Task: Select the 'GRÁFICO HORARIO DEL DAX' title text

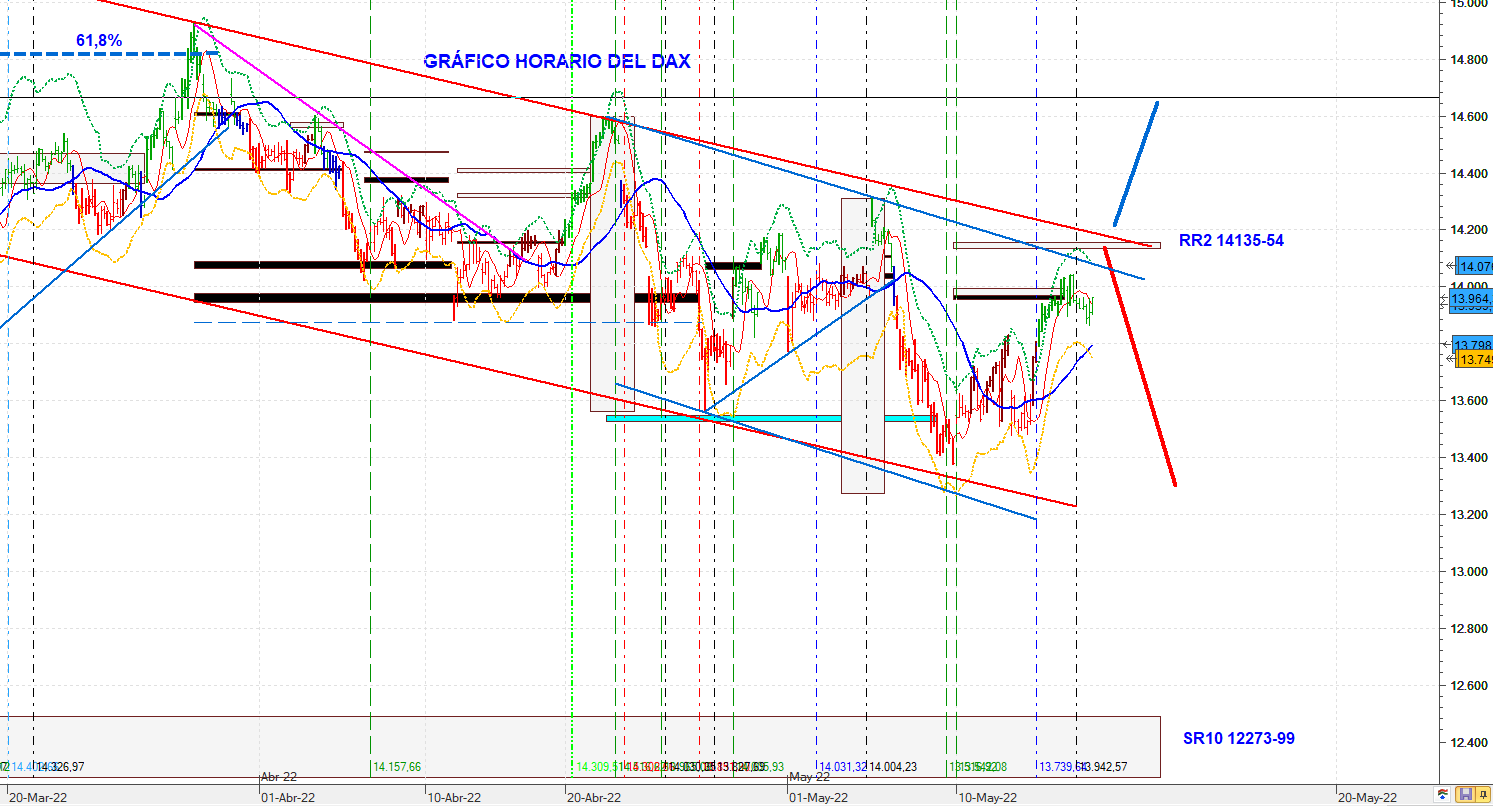Action: (x=557, y=61)
